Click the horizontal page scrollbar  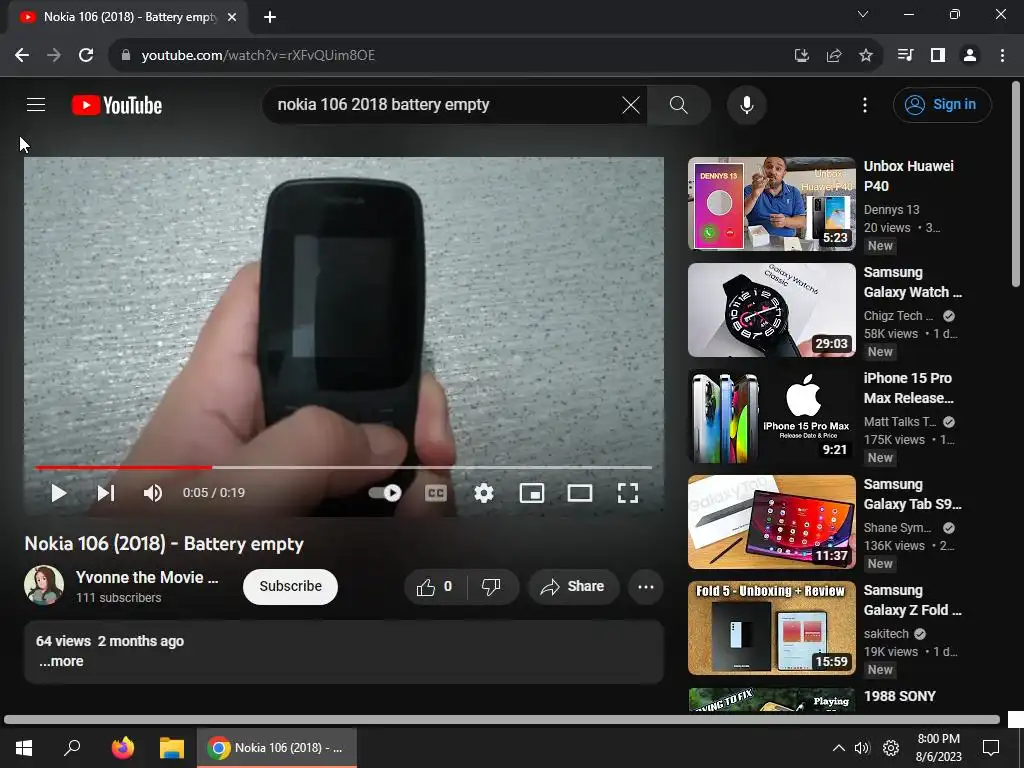tap(502, 720)
